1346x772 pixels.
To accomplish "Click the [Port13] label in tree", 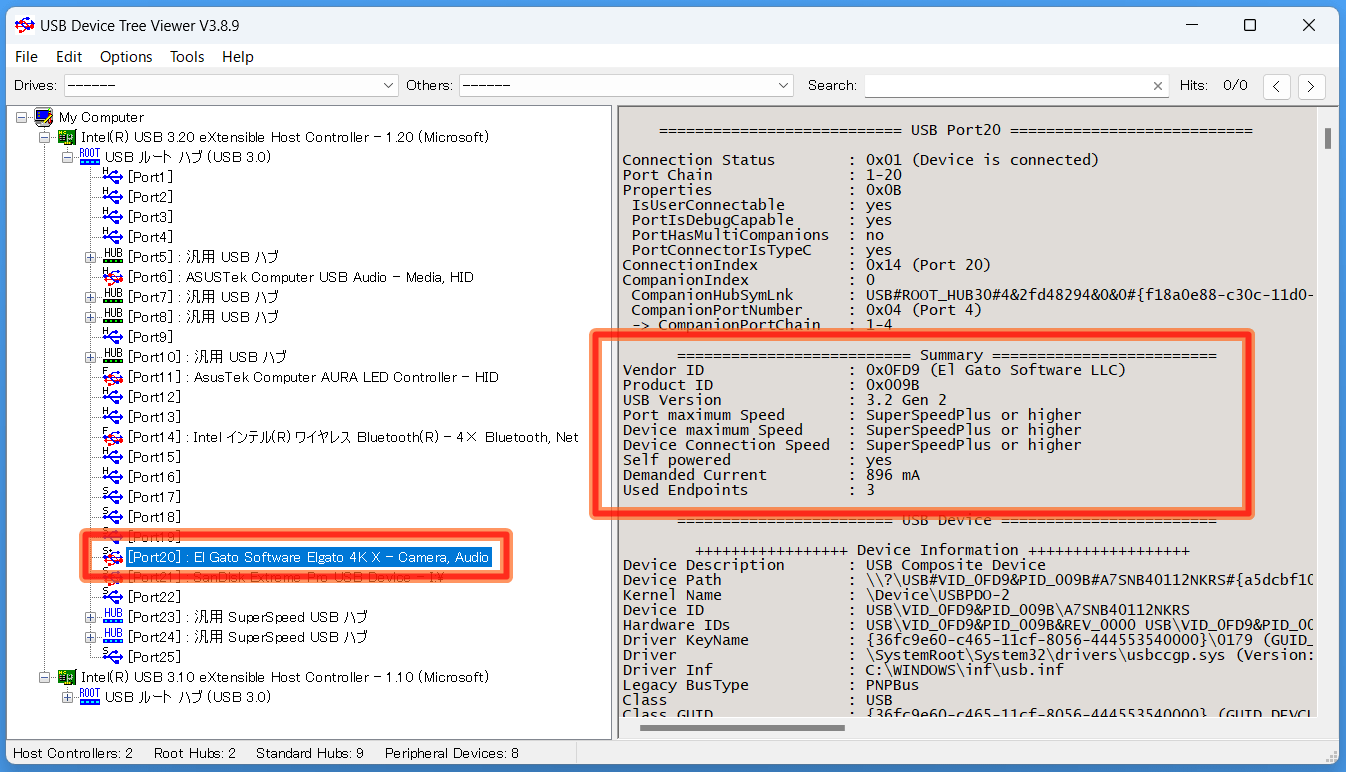I will (154, 417).
